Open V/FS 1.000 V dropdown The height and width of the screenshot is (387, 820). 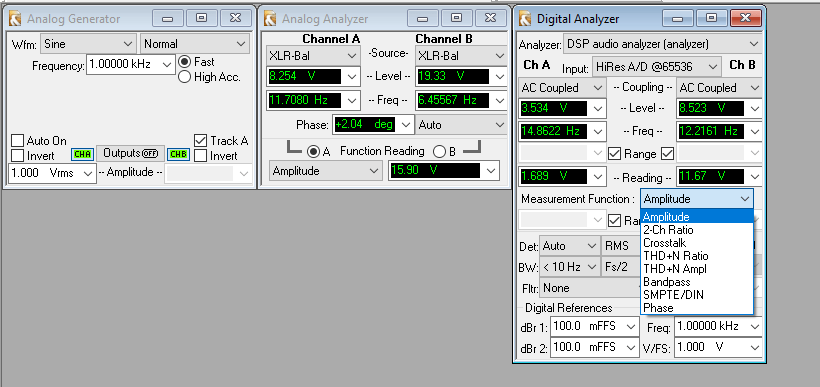point(718,348)
